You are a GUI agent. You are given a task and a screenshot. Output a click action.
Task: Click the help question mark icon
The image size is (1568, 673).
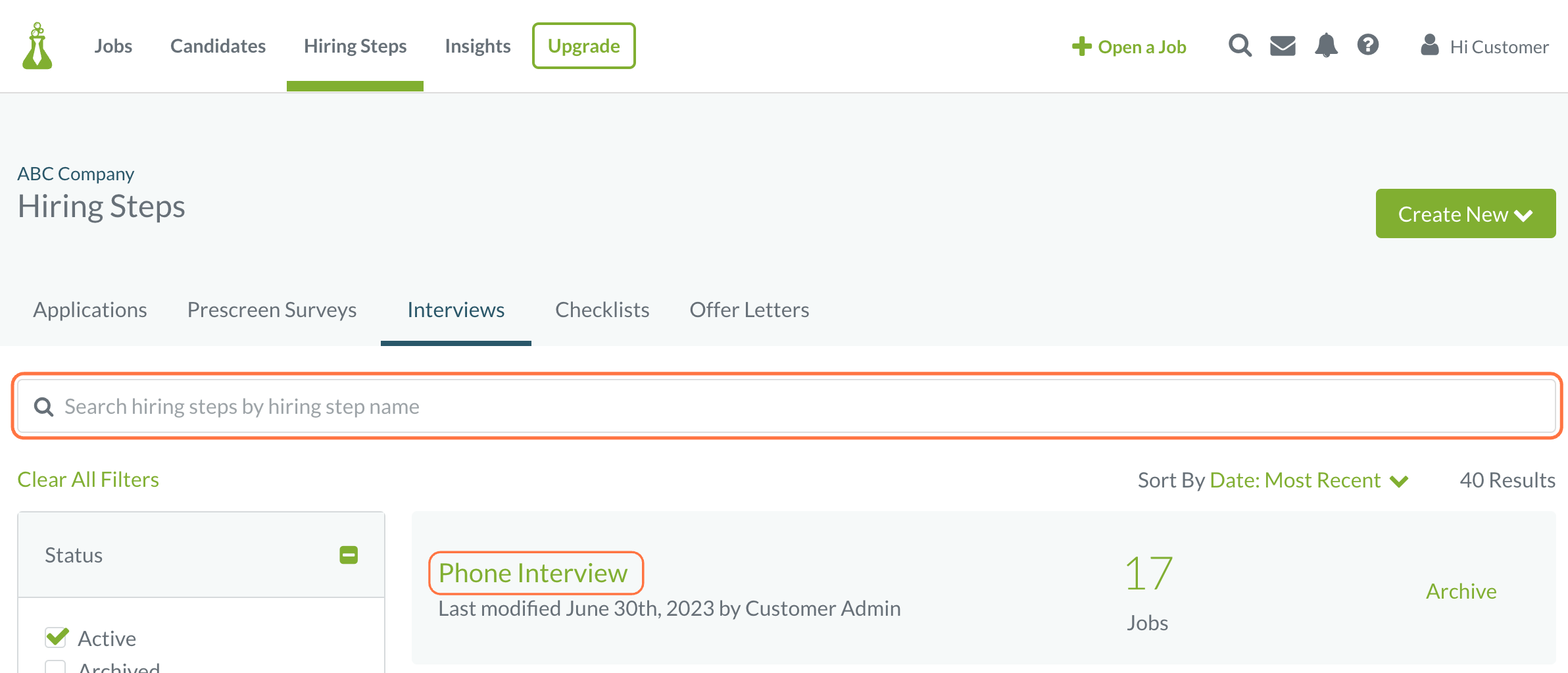tap(1368, 45)
